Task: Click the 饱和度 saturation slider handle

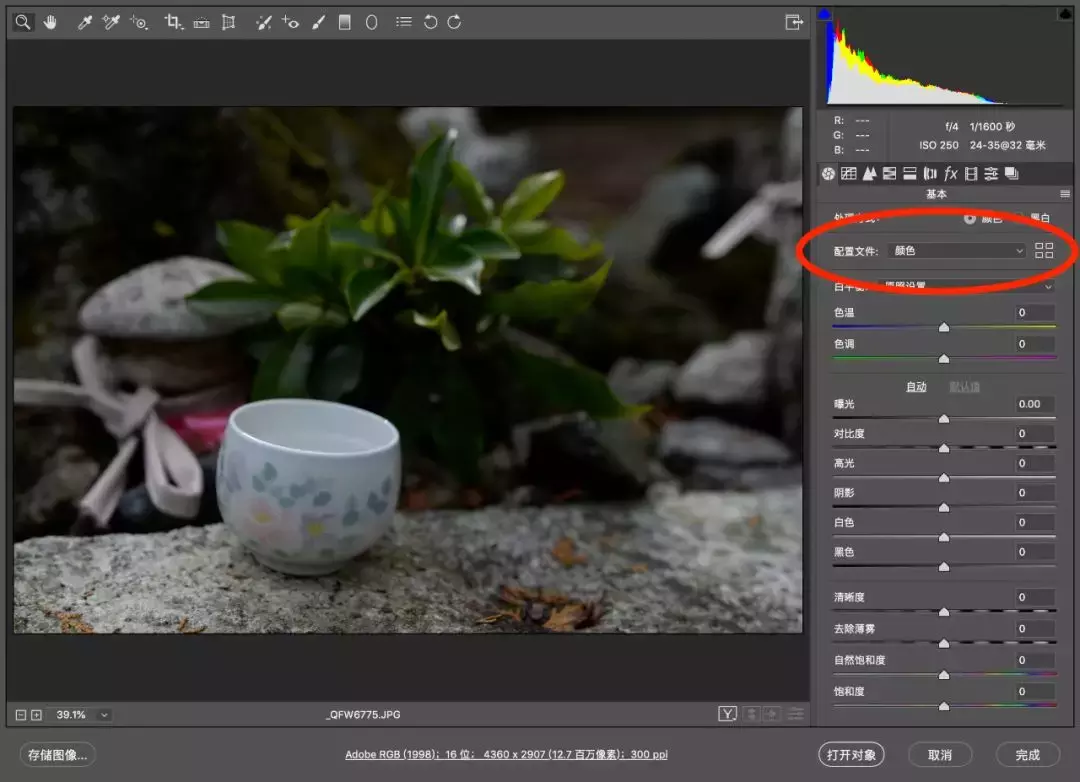Action: coord(944,706)
